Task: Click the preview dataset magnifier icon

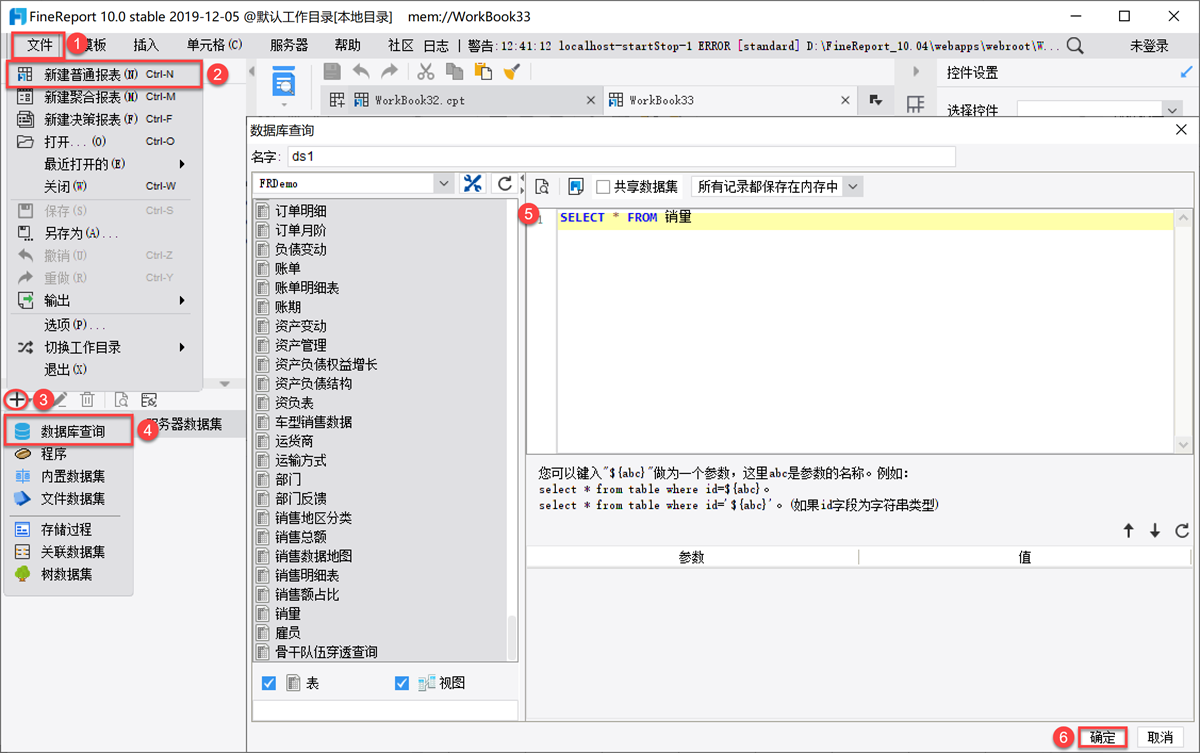Action: 121,399
